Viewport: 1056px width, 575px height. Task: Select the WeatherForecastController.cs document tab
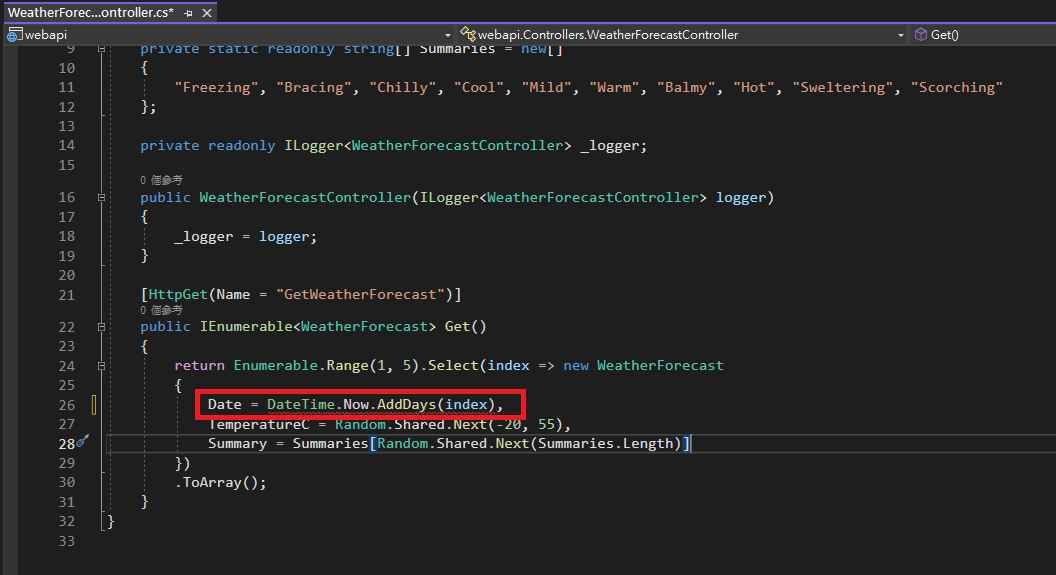[x=90, y=13]
